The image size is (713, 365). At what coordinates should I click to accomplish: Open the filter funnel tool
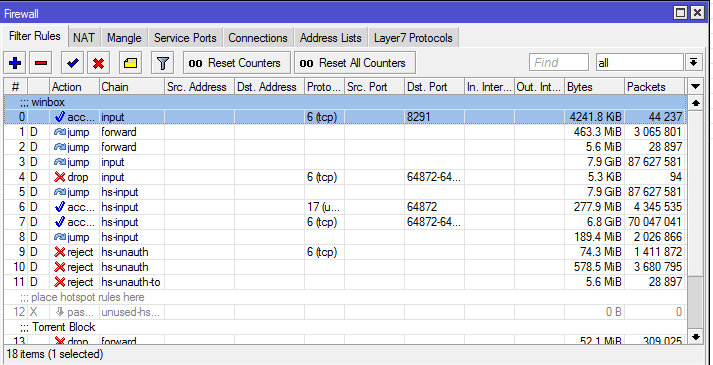162,63
